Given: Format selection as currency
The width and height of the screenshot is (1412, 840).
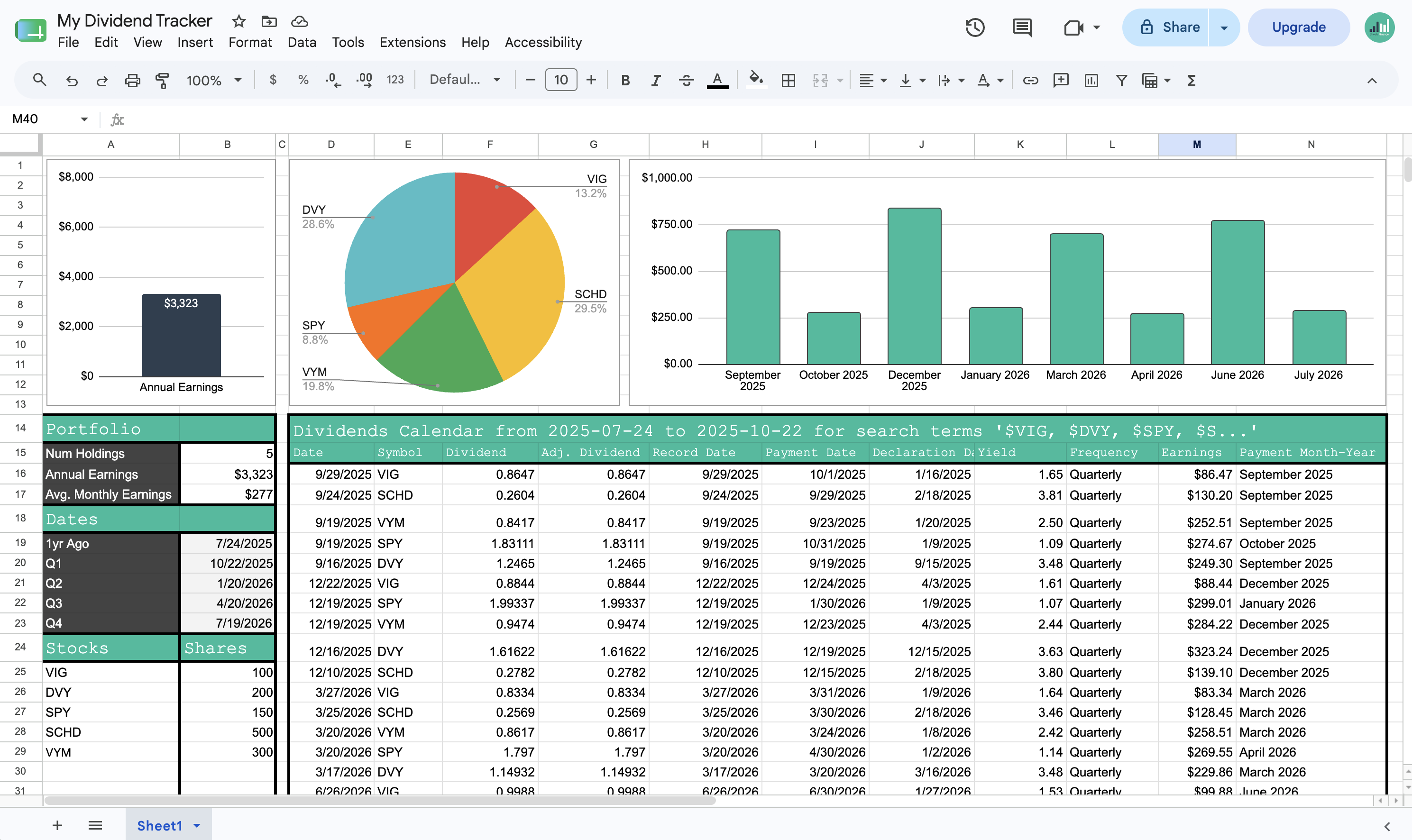Looking at the screenshot, I should (x=273, y=80).
